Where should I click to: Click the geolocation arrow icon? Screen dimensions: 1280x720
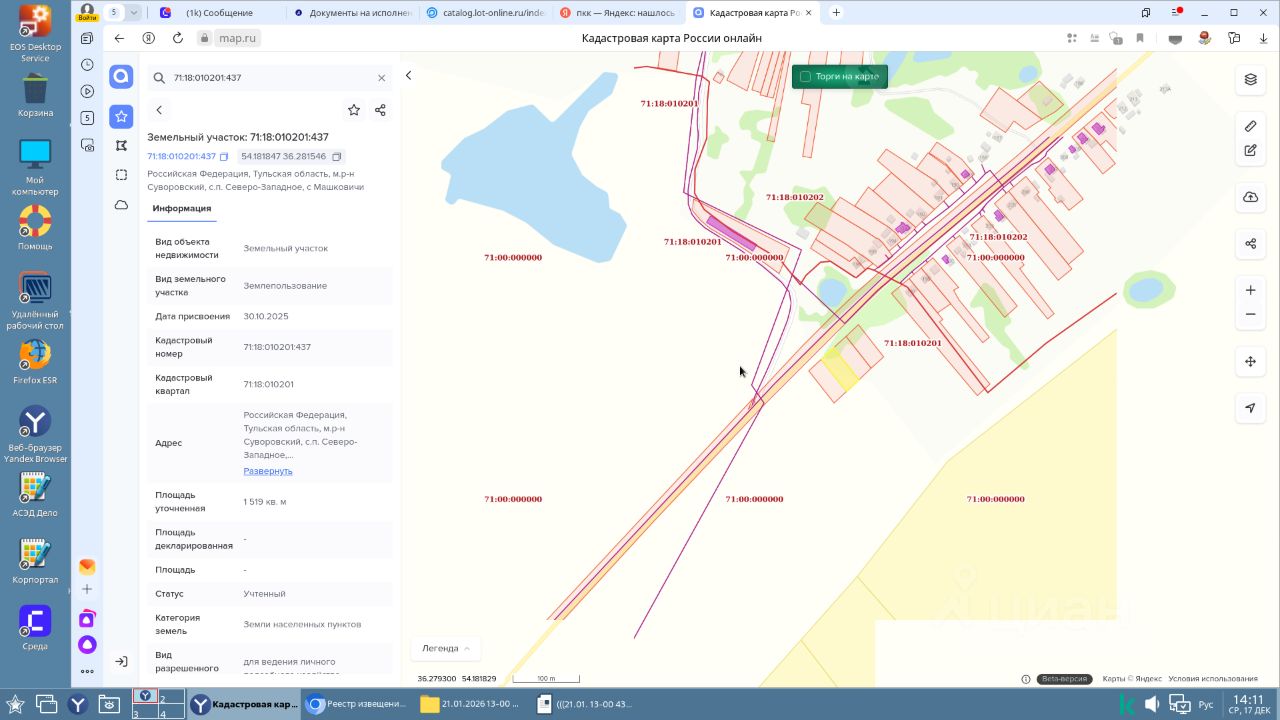[1250, 408]
